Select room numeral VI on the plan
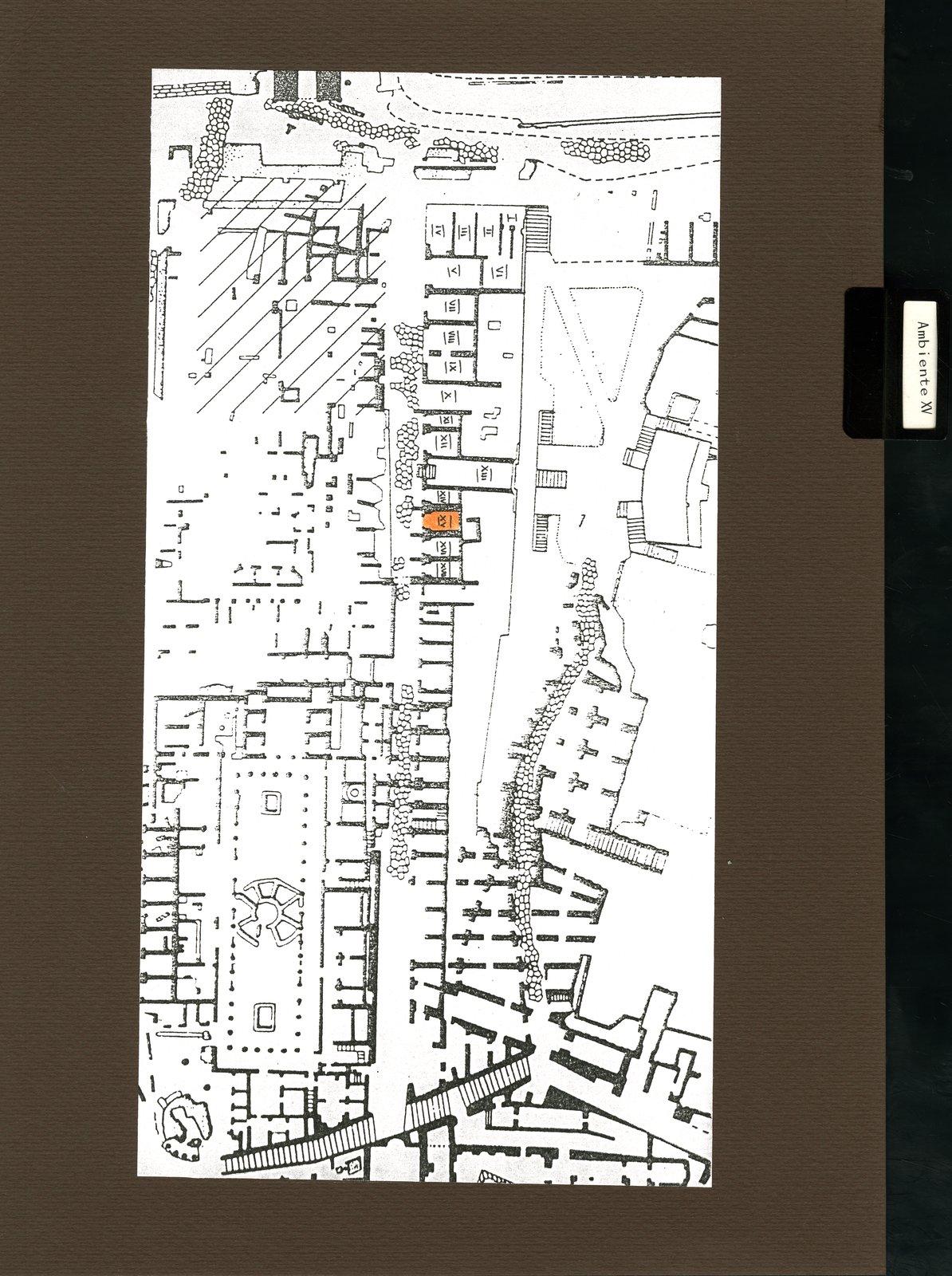This screenshot has height=1276, width=952. 499,270
